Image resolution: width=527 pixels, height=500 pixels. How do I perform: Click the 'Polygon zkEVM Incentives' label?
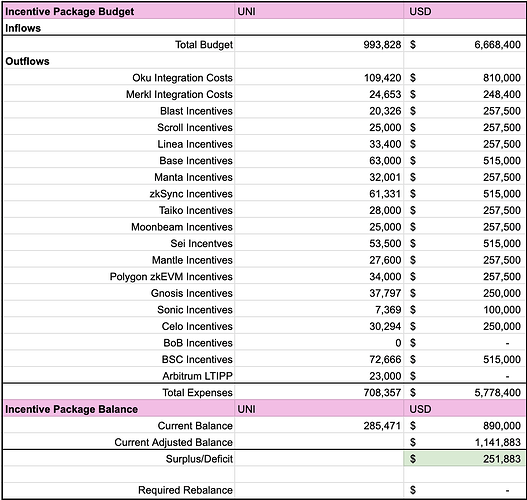tap(171, 277)
